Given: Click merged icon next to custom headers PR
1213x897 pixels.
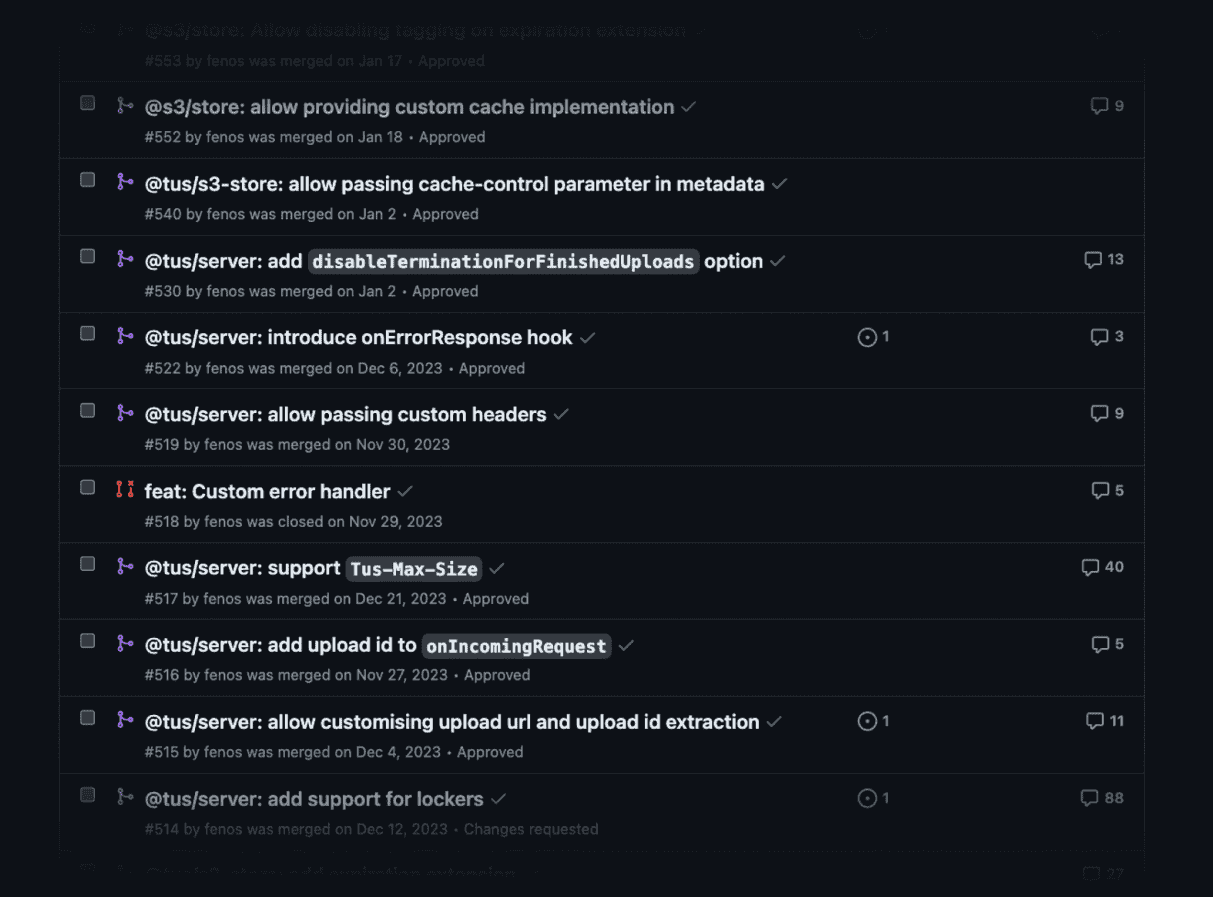Looking at the screenshot, I should point(125,412).
